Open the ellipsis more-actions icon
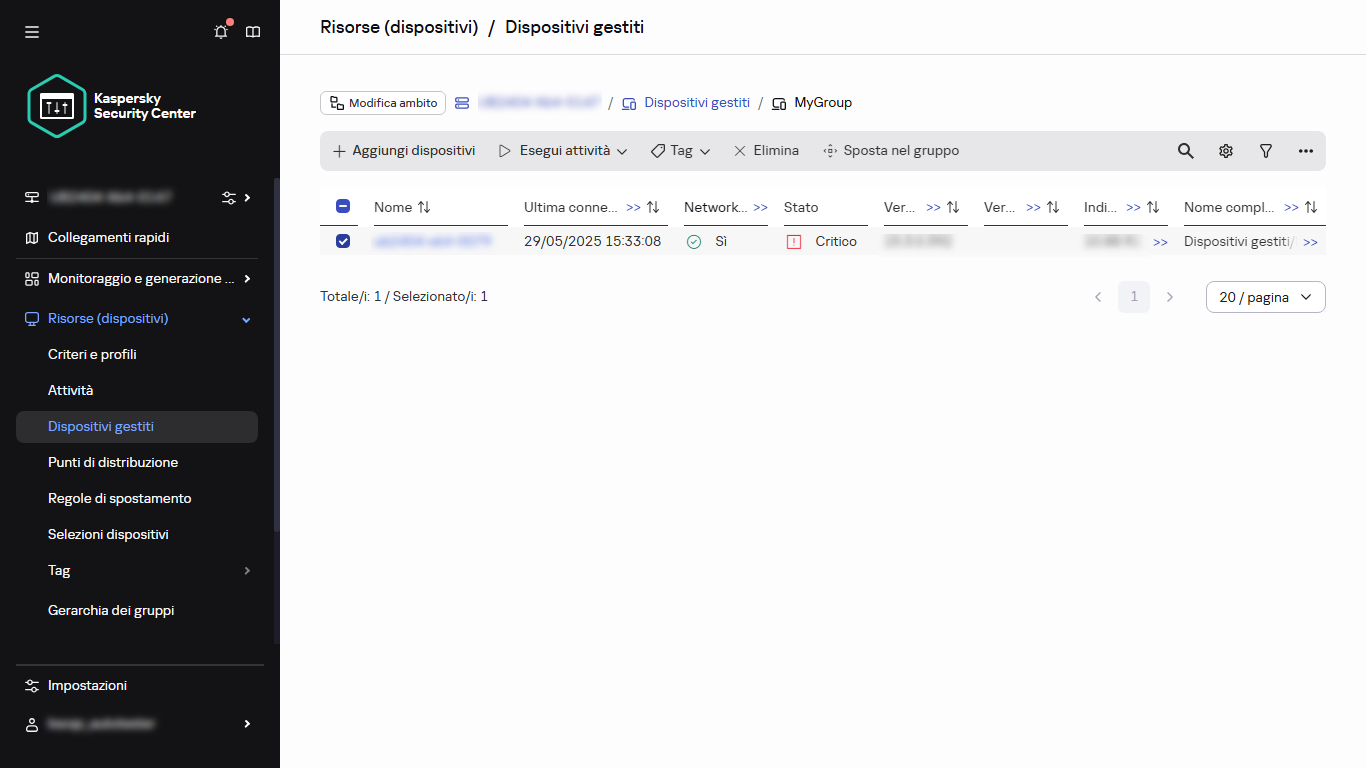 point(1305,150)
